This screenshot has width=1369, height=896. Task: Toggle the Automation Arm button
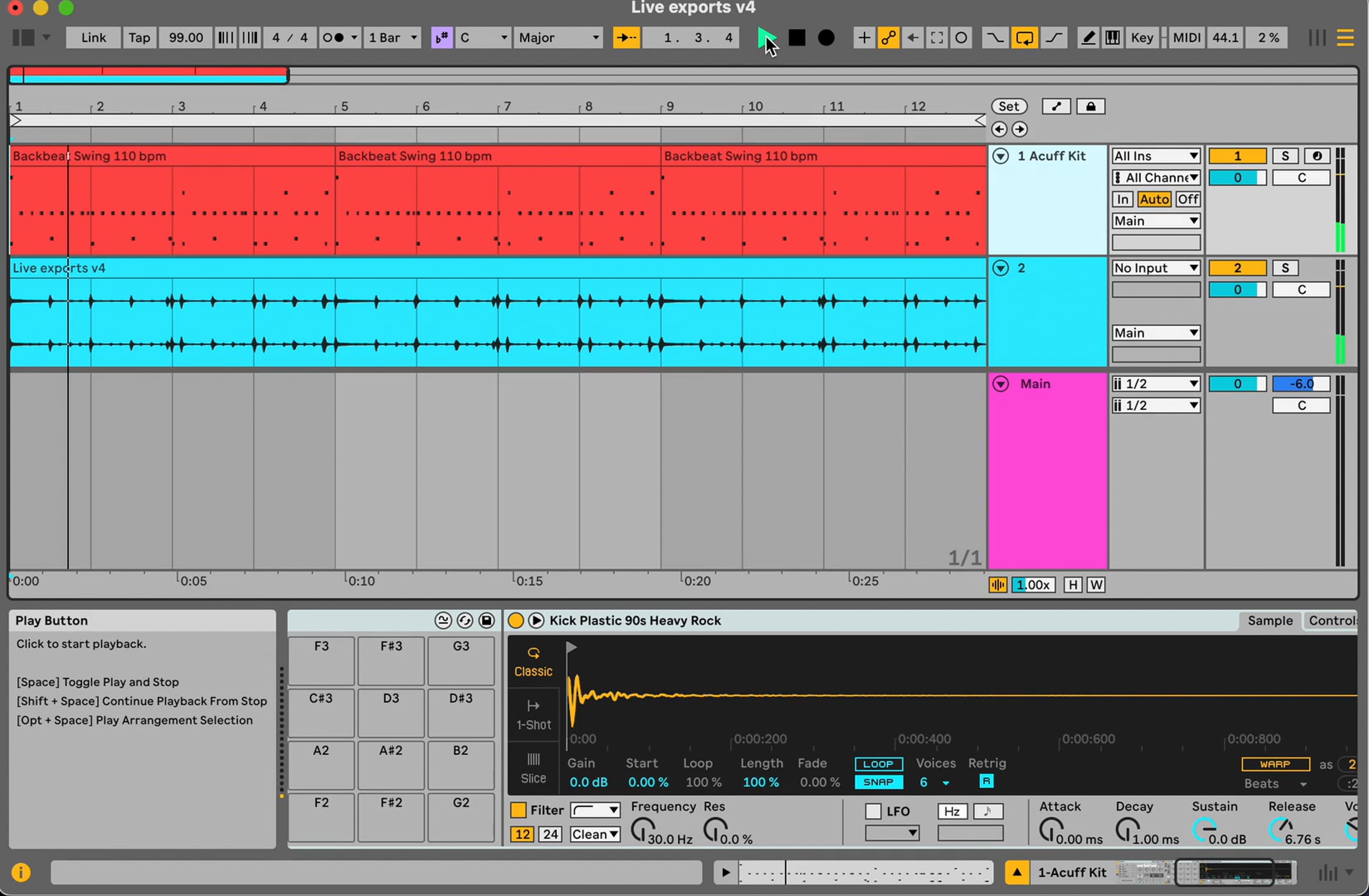point(888,38)
